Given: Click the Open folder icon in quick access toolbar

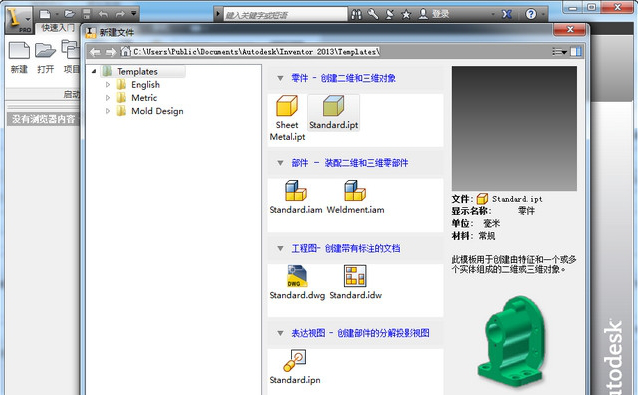Looking at the screenshot, I should (70, 14).
